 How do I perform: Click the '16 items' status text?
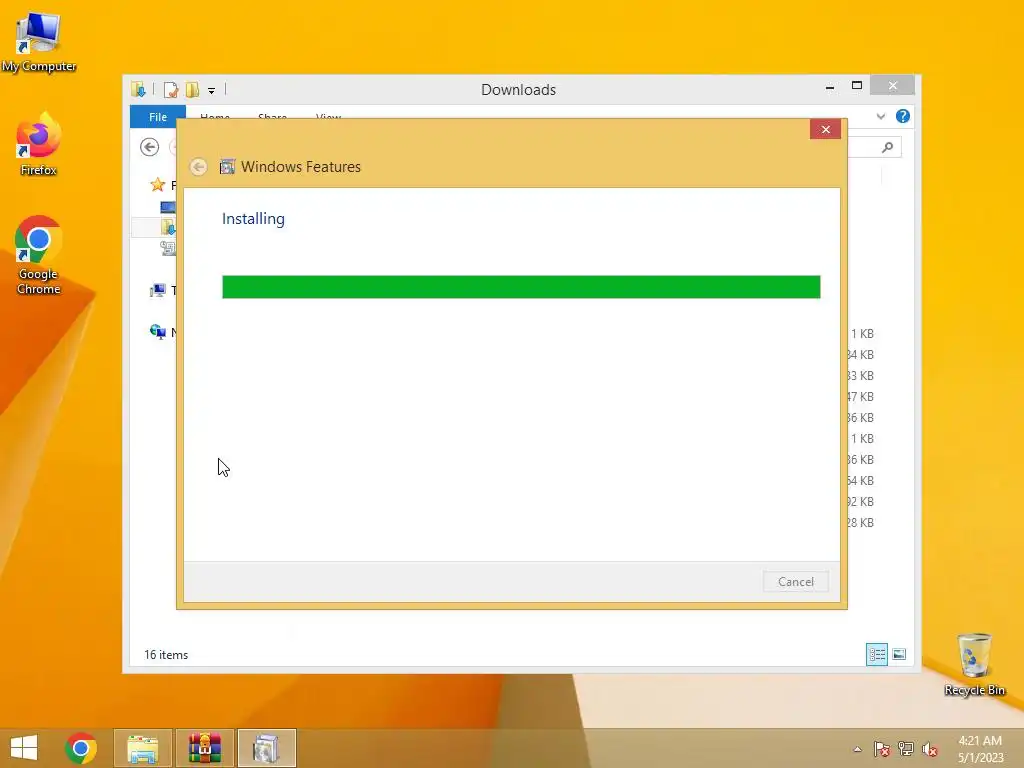click(x=166, y=654)
